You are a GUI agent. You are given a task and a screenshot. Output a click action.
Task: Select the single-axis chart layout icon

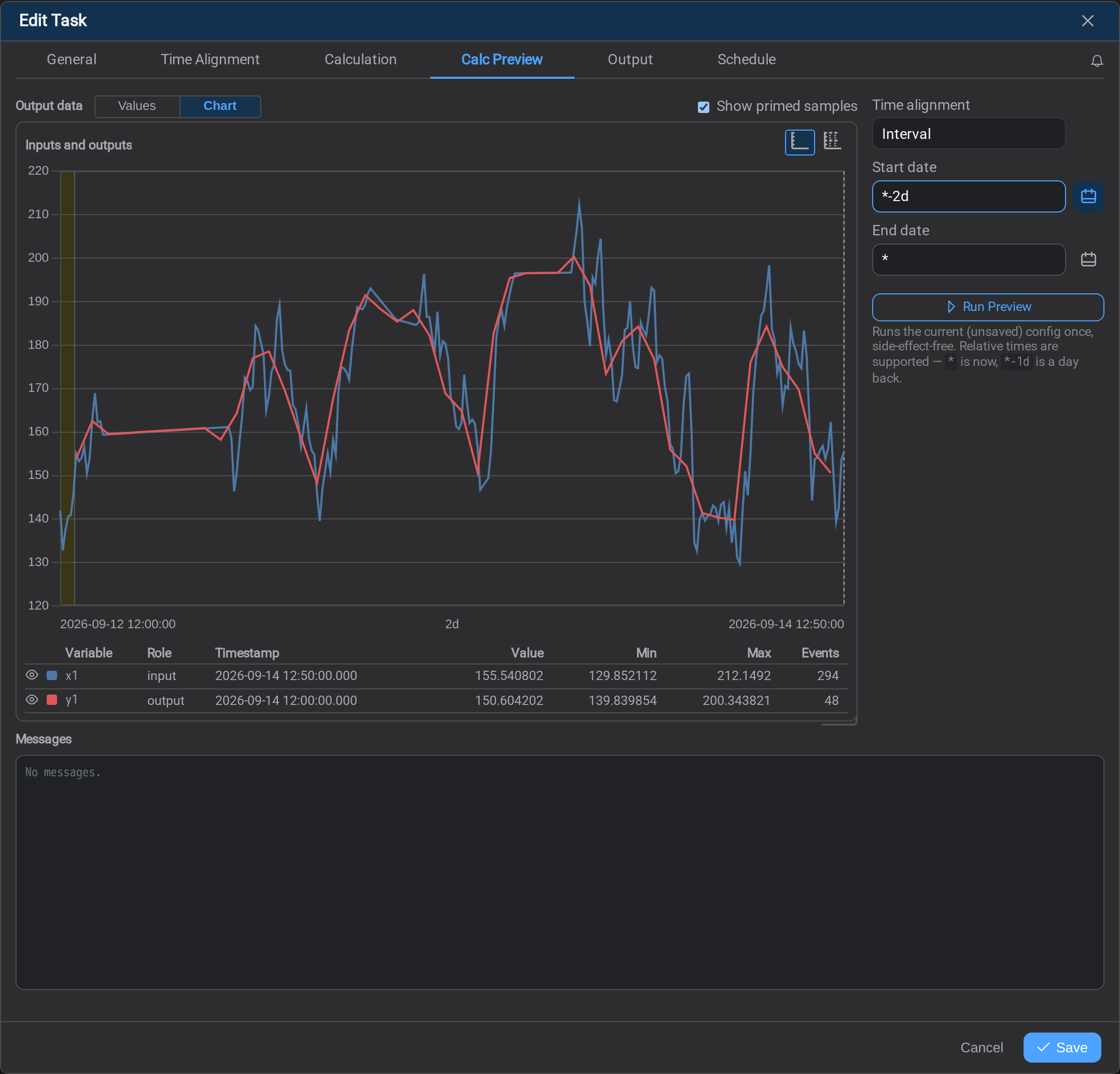[x=800, y=142]
